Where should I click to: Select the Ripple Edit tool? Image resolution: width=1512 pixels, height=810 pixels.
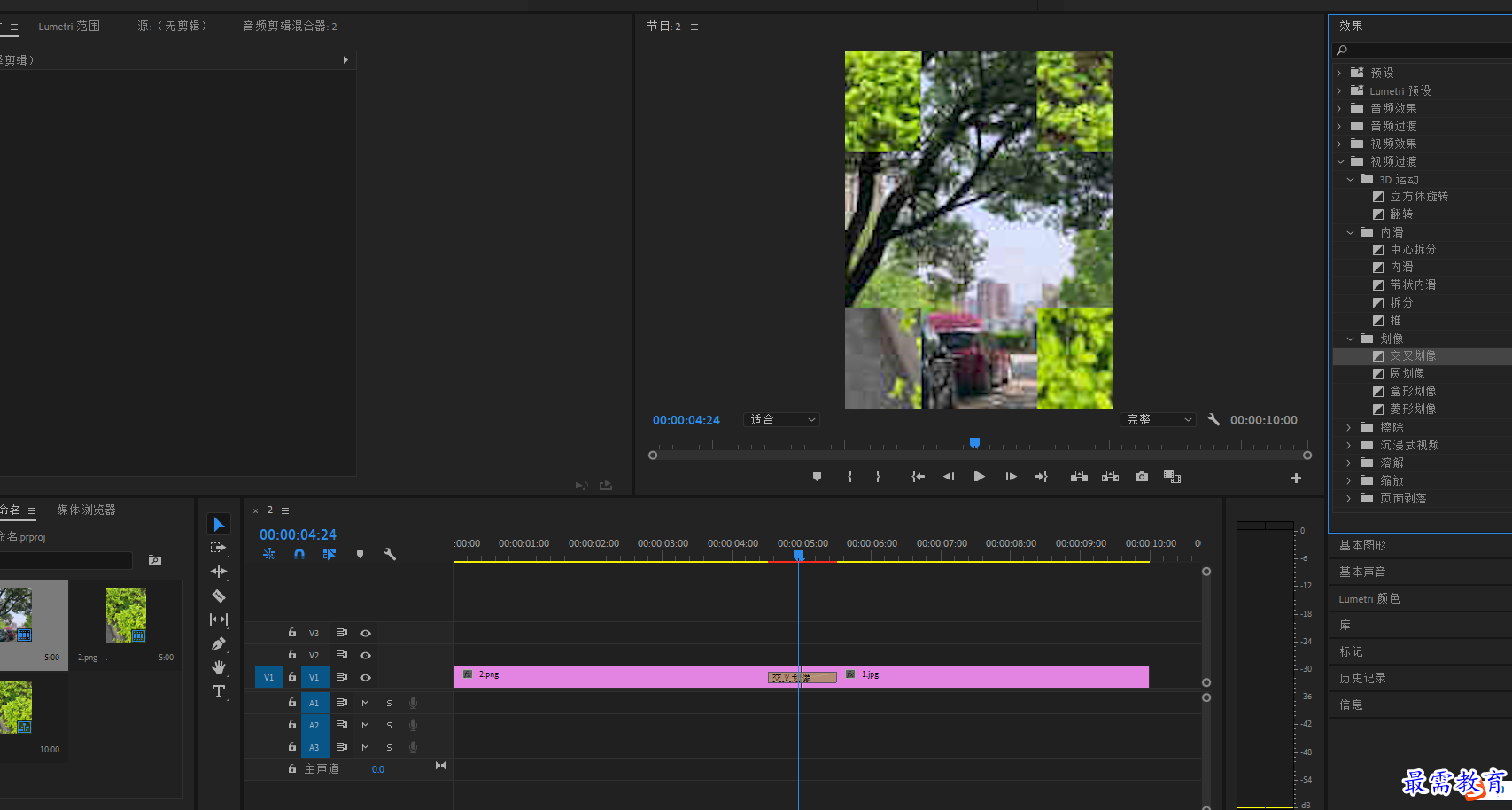coord(219,572)
